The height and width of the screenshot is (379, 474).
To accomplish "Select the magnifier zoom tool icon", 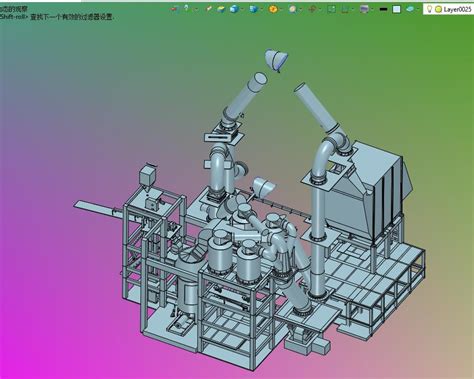I will 293,9.
